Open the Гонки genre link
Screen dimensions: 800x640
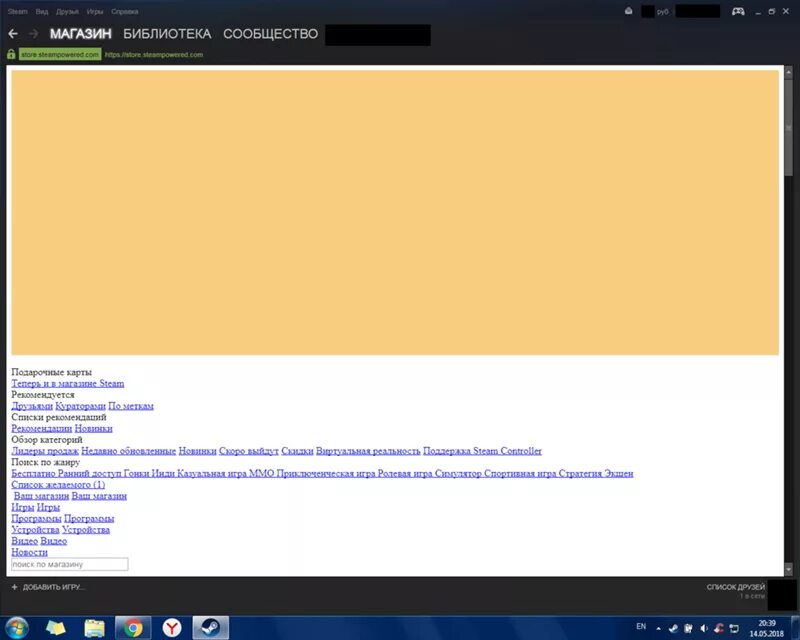pos(136,473)
